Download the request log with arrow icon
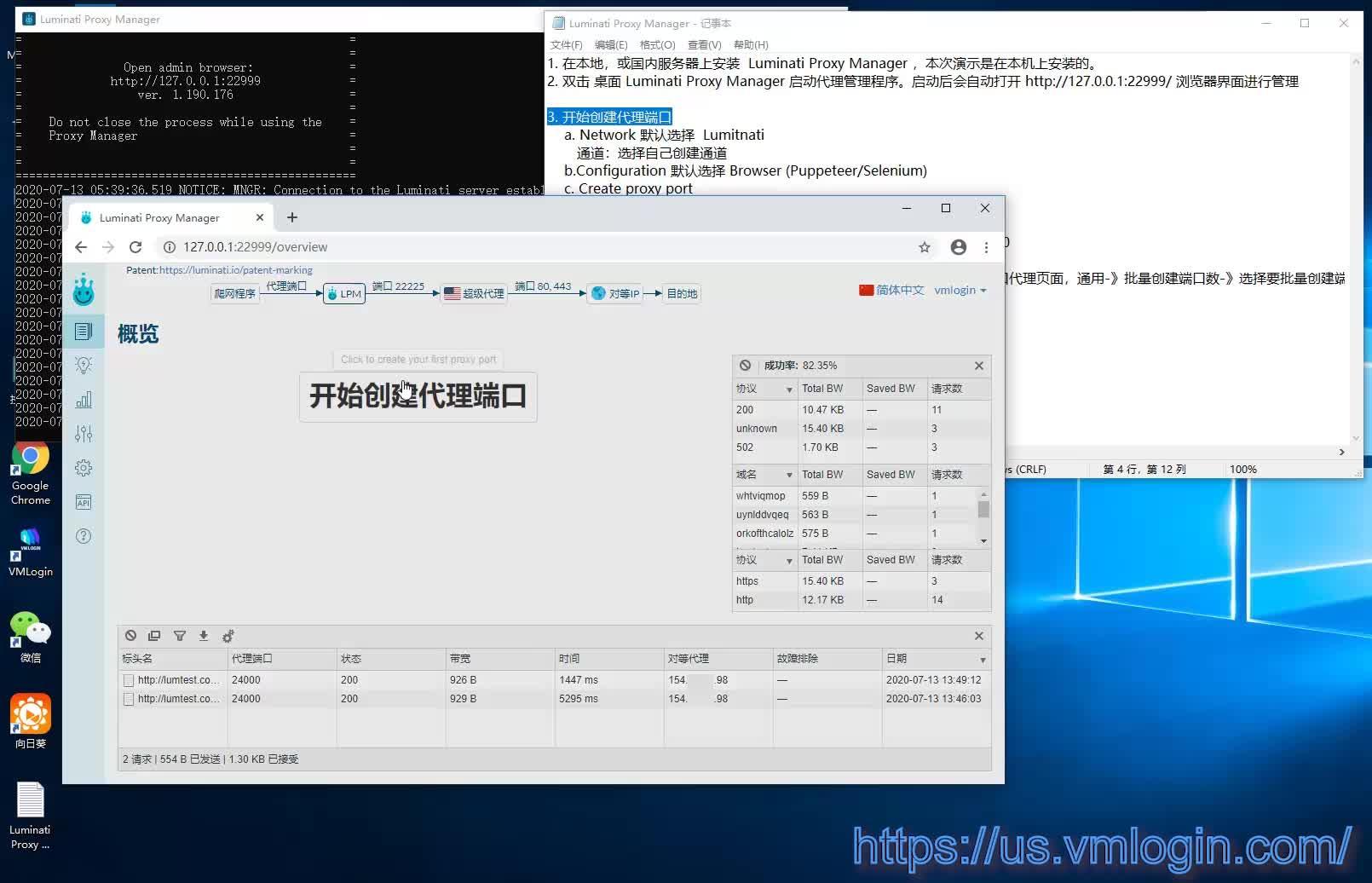 tap(204, 636)
